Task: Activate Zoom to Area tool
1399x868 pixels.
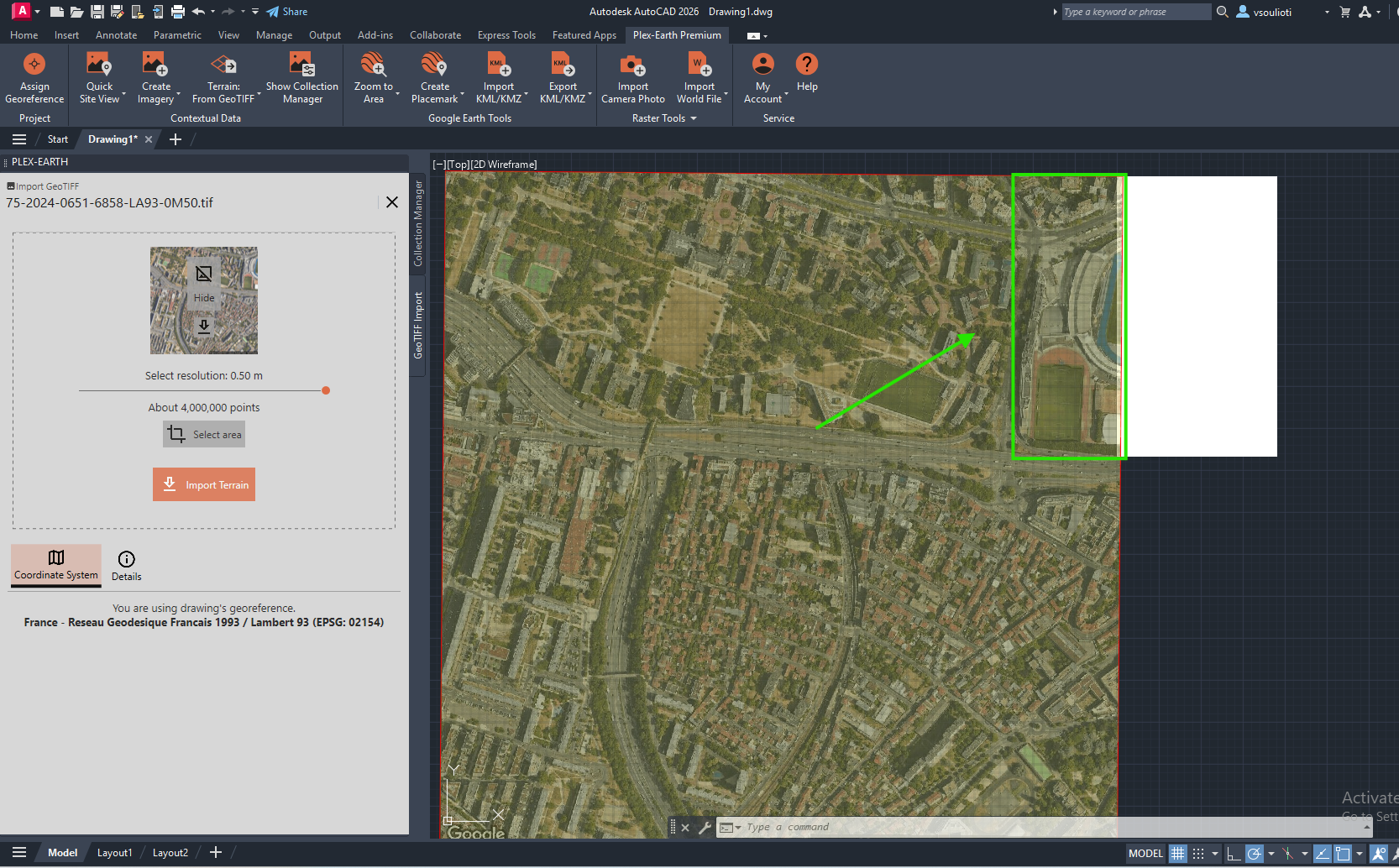Action: [x=374, y=78]
